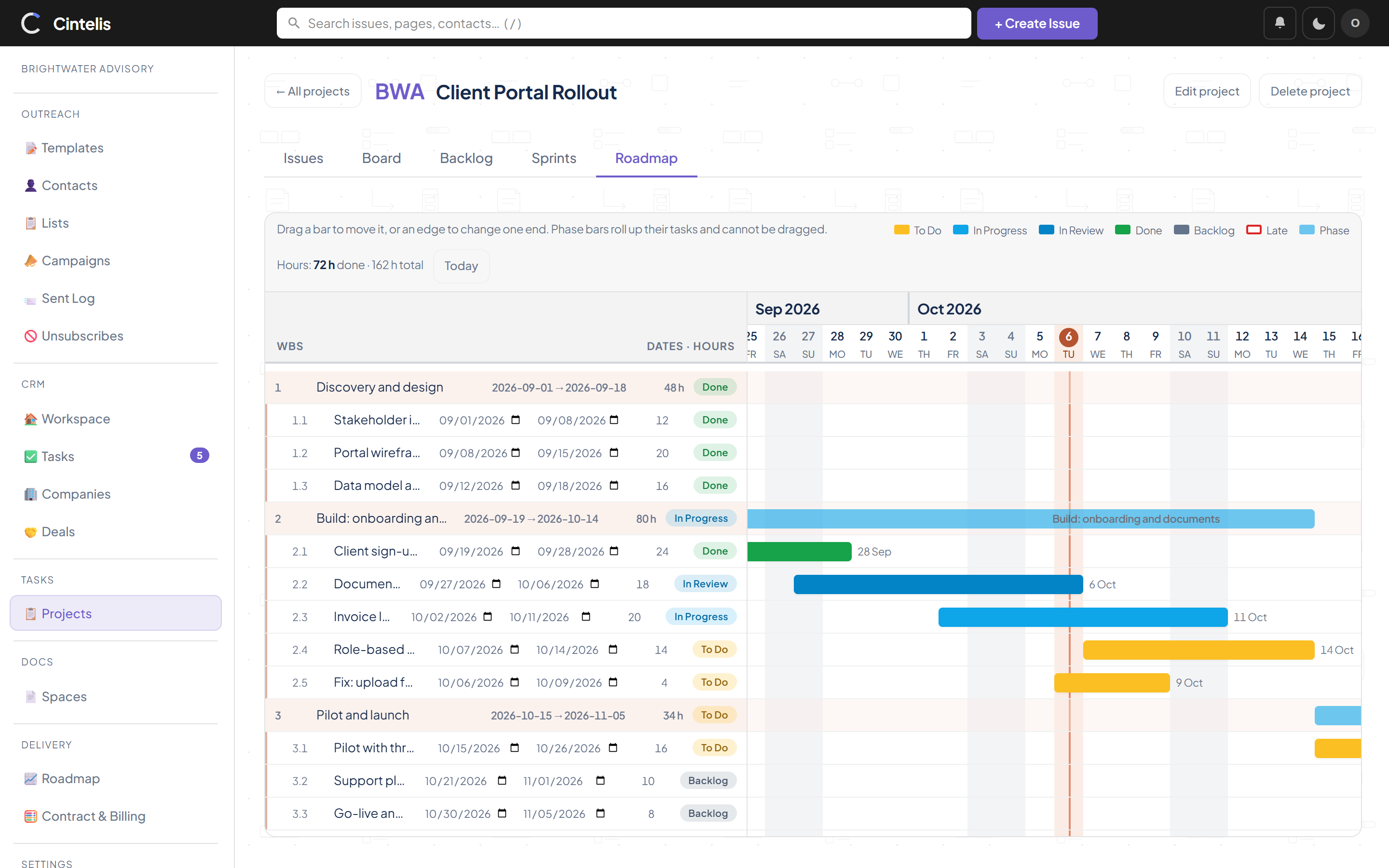
Task: Open end date picker for Invoice row 2.3
Action: click(586, 617)
